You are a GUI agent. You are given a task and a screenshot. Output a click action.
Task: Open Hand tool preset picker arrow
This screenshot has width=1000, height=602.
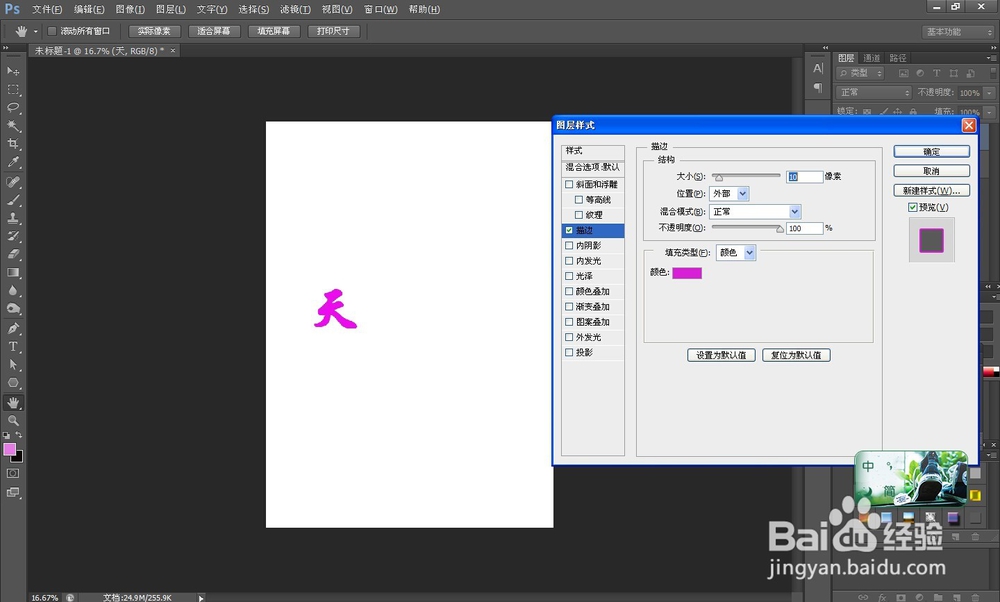pos(36,31)
